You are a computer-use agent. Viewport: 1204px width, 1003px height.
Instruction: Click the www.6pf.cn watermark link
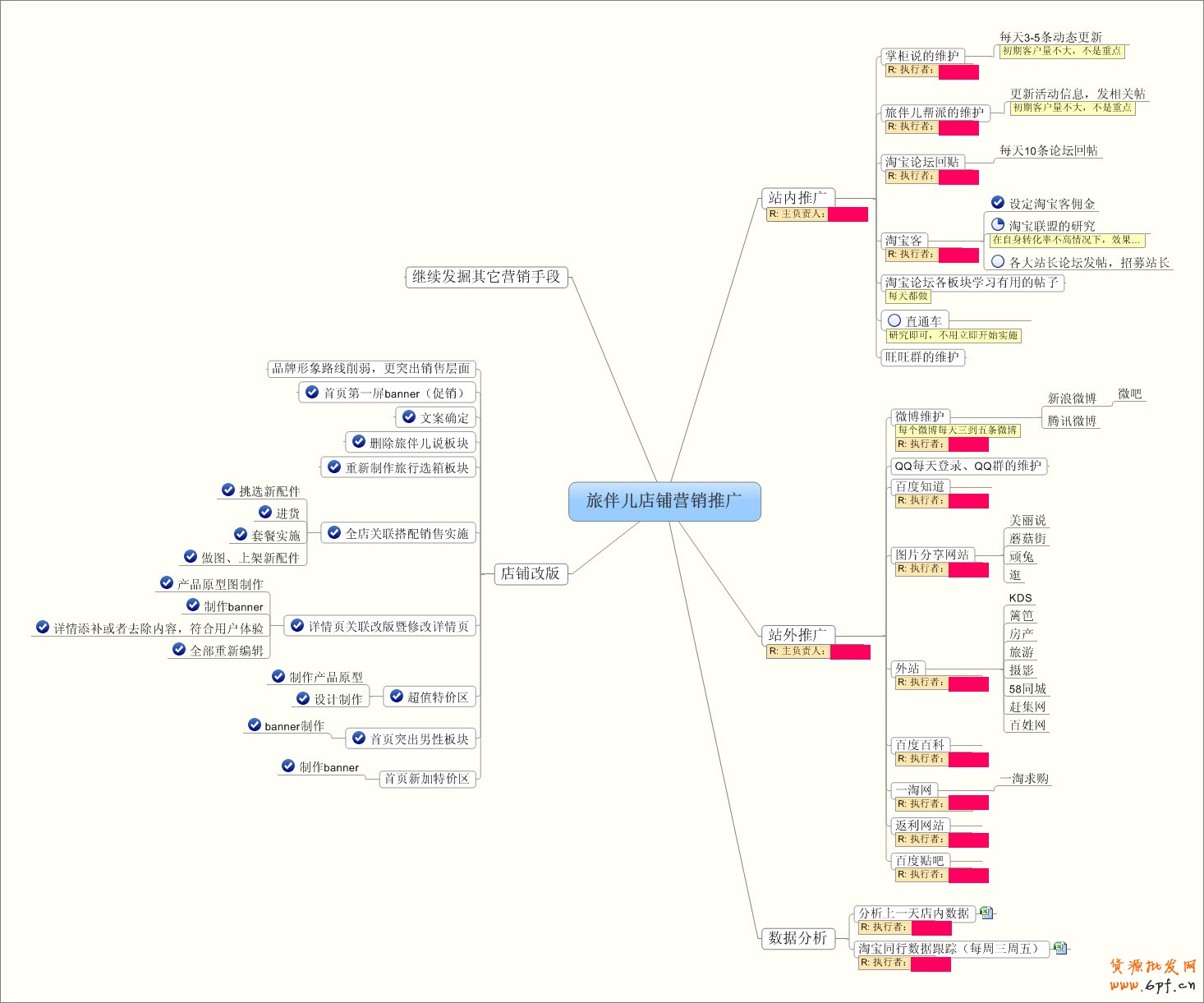click(x=1152, y=985)
